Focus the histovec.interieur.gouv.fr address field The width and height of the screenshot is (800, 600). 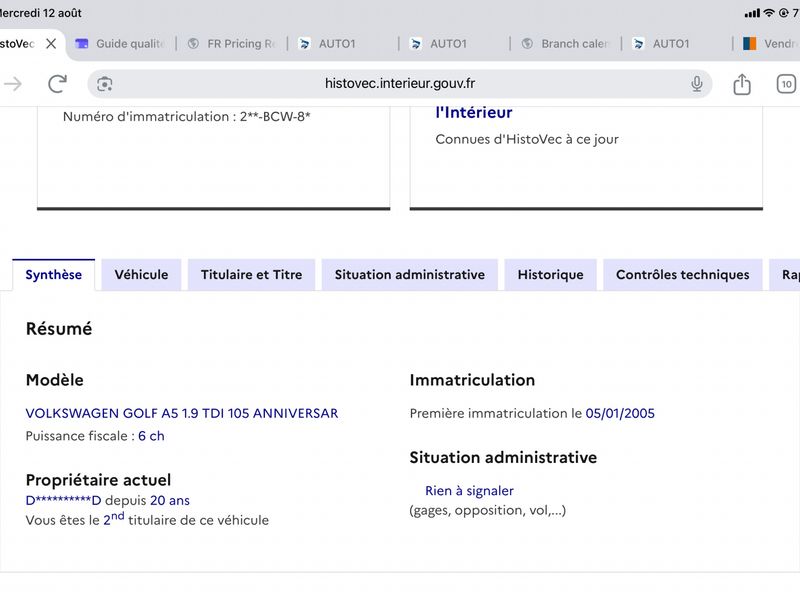coord(399,84)
